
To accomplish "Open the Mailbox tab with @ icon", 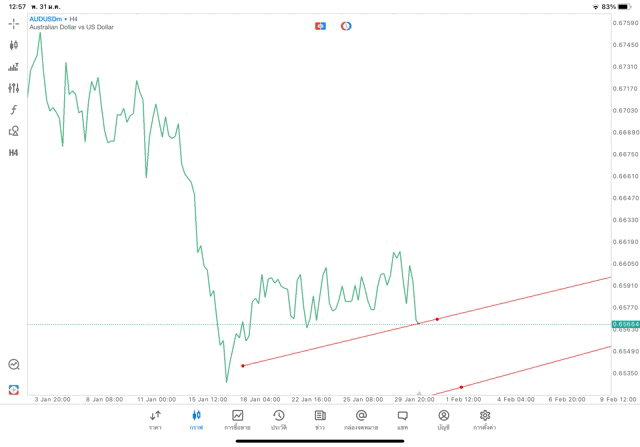I will (361, 419).
